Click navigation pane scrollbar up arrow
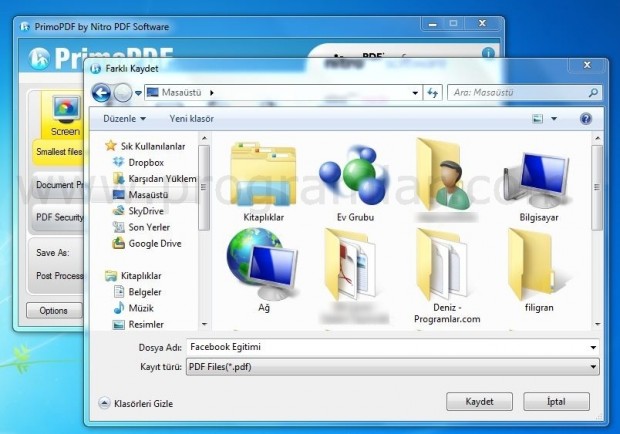The height and width of the screenshot is (434, 620). [204, 138]
